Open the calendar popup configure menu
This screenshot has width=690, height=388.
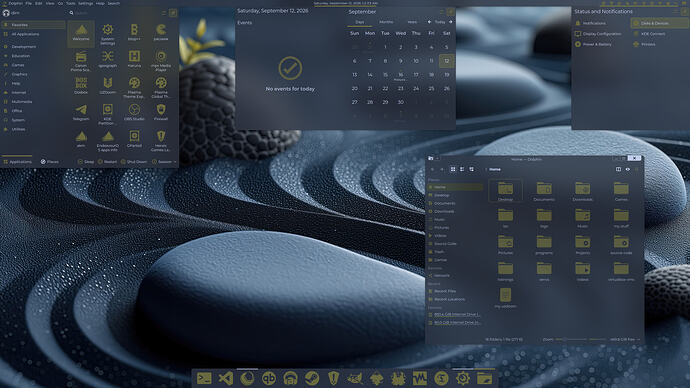pos(442,11)
